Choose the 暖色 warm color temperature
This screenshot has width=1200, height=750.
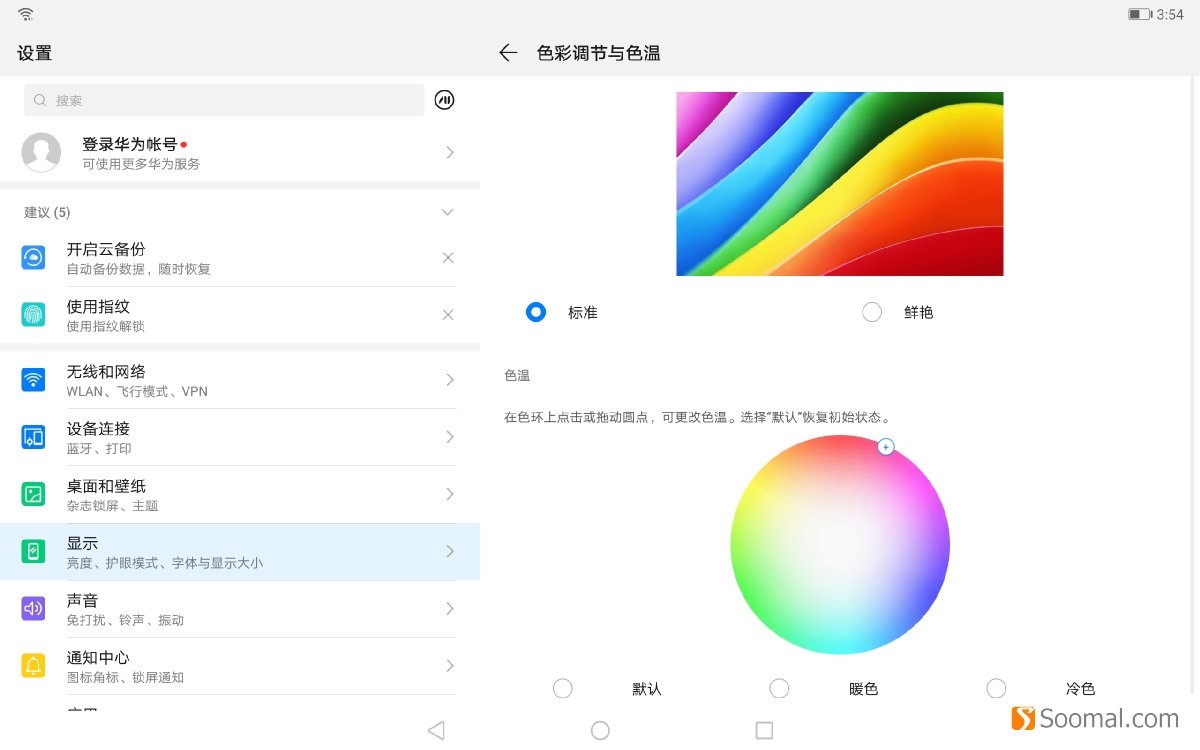point(779,688)
